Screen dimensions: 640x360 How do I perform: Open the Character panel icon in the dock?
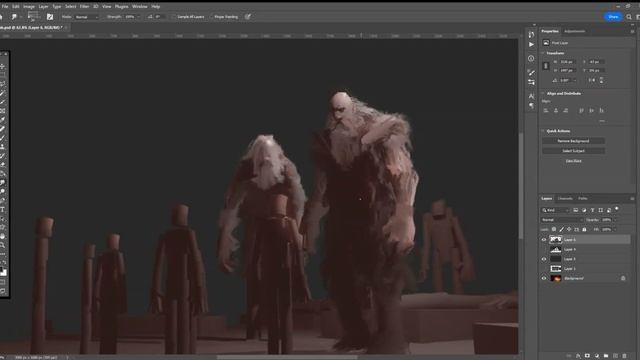point(531,96)
